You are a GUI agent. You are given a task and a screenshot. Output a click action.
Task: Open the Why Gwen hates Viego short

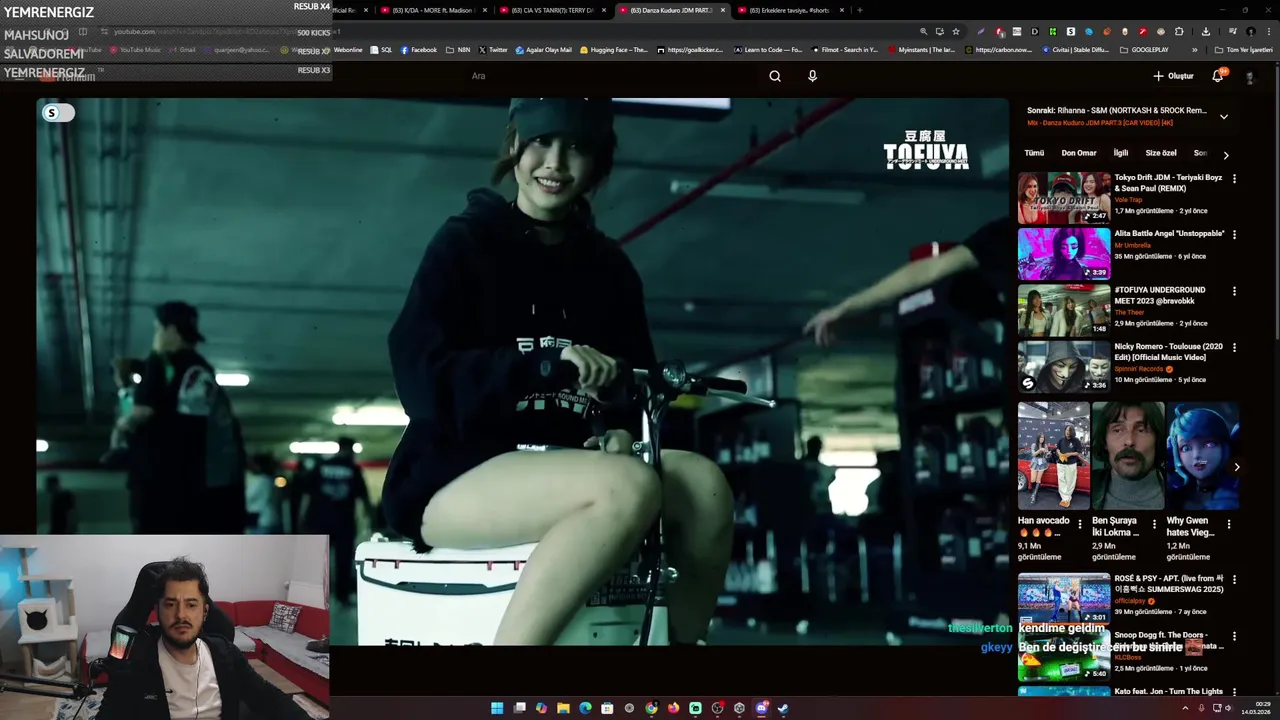(x=1202, y=456)
